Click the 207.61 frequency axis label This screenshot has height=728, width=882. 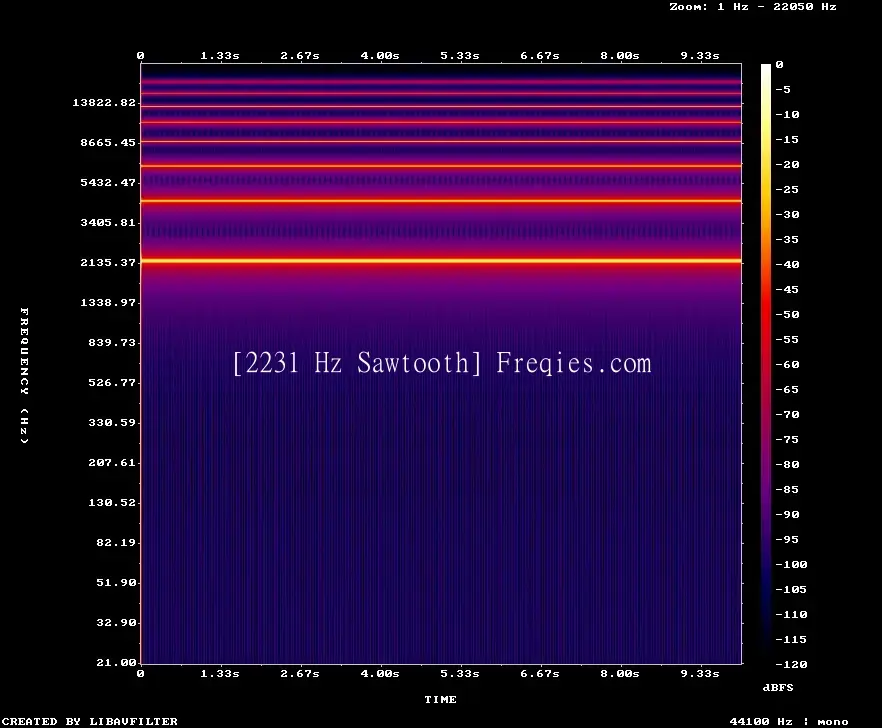point(112,462)
